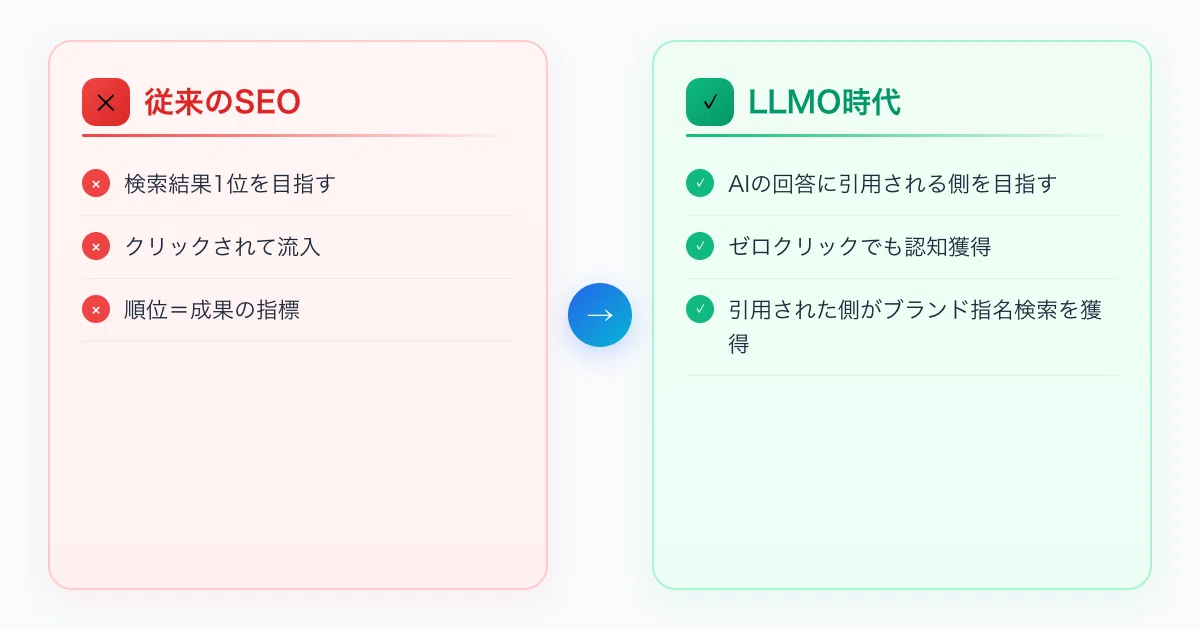Click the text ゼロクリックでも認知獲得
This screenshot has height=630, width=1200.
tap(860, 247)
